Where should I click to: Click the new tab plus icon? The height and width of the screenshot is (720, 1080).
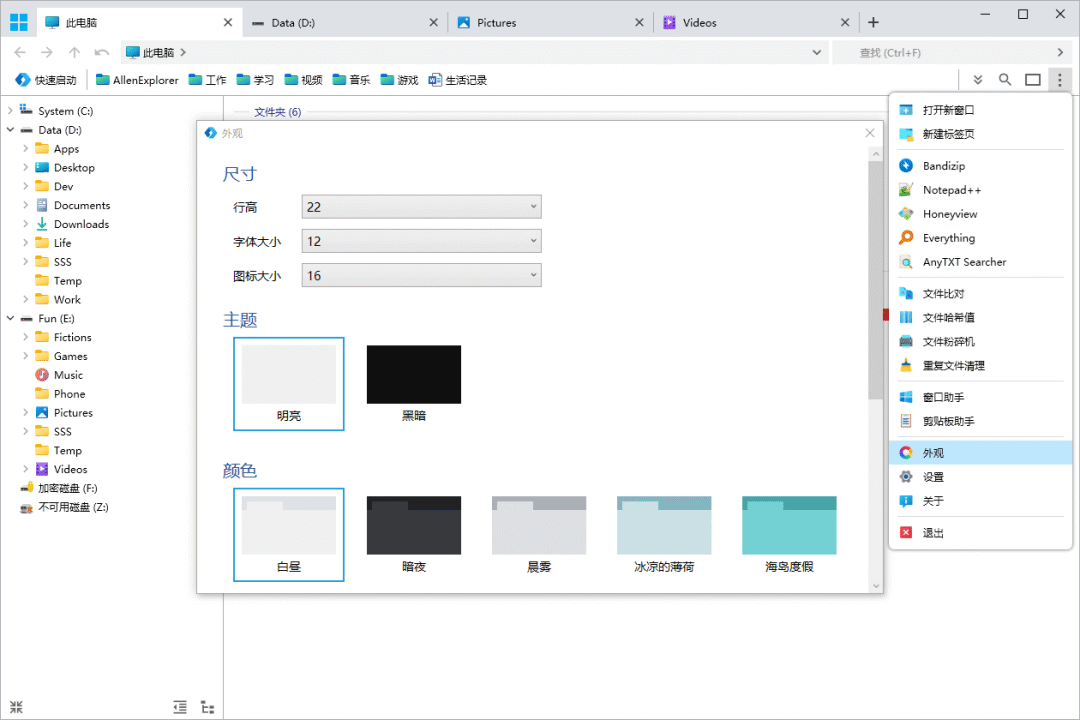coord(873,22)
